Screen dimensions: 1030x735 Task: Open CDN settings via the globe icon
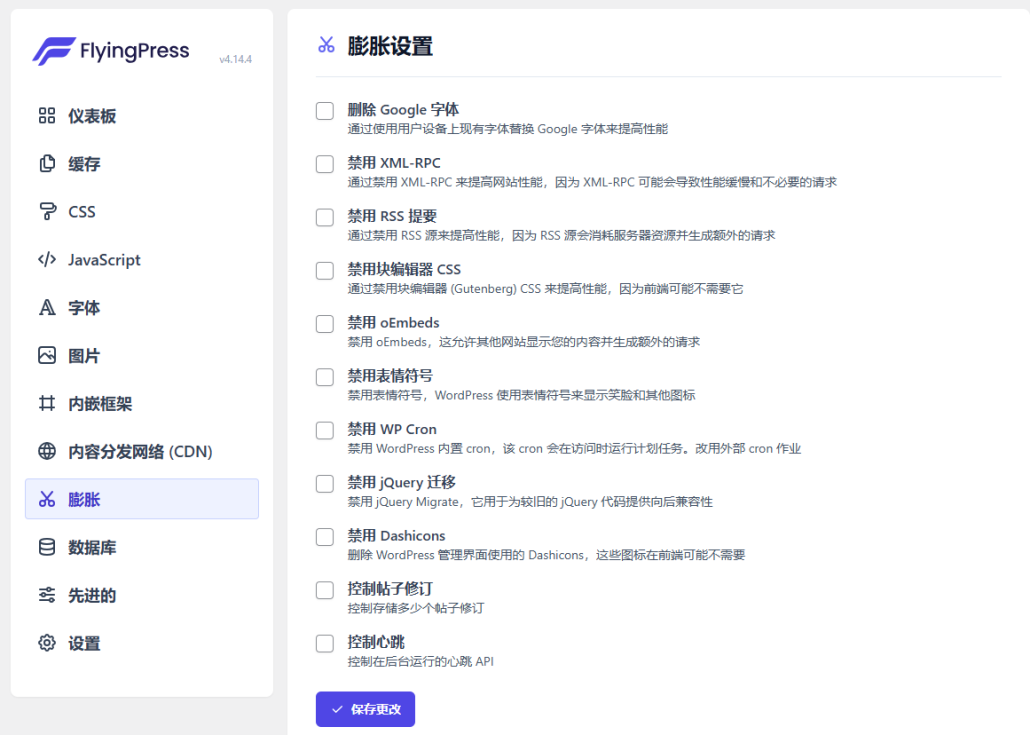[46, 451]
